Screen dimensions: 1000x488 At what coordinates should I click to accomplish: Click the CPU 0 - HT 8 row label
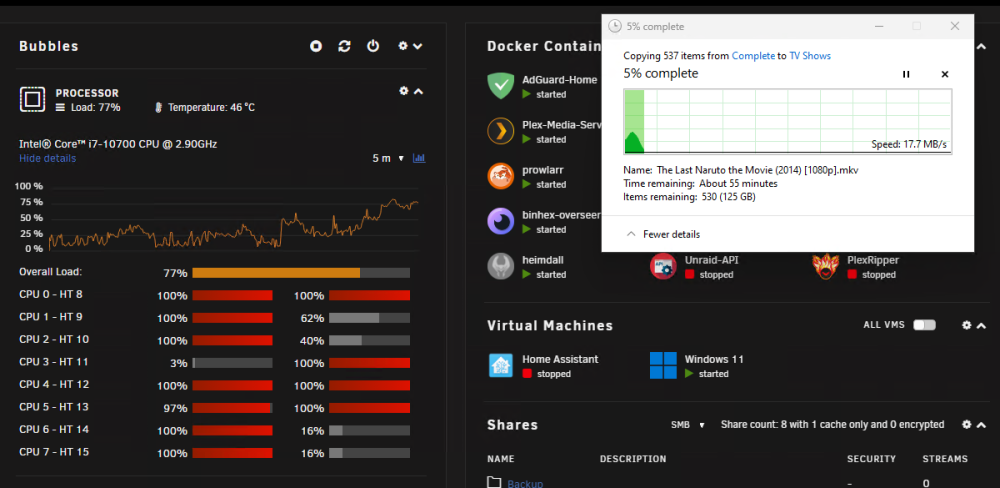click(50, 295)
